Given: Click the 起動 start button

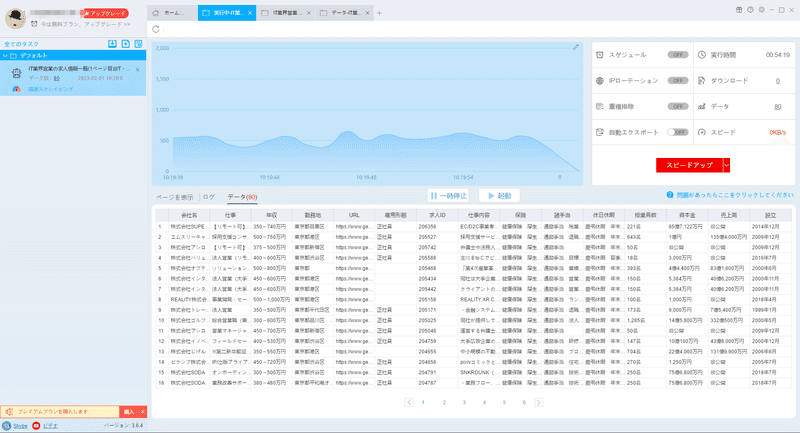Looking at the screenshot, I should (x=499, y=195).
